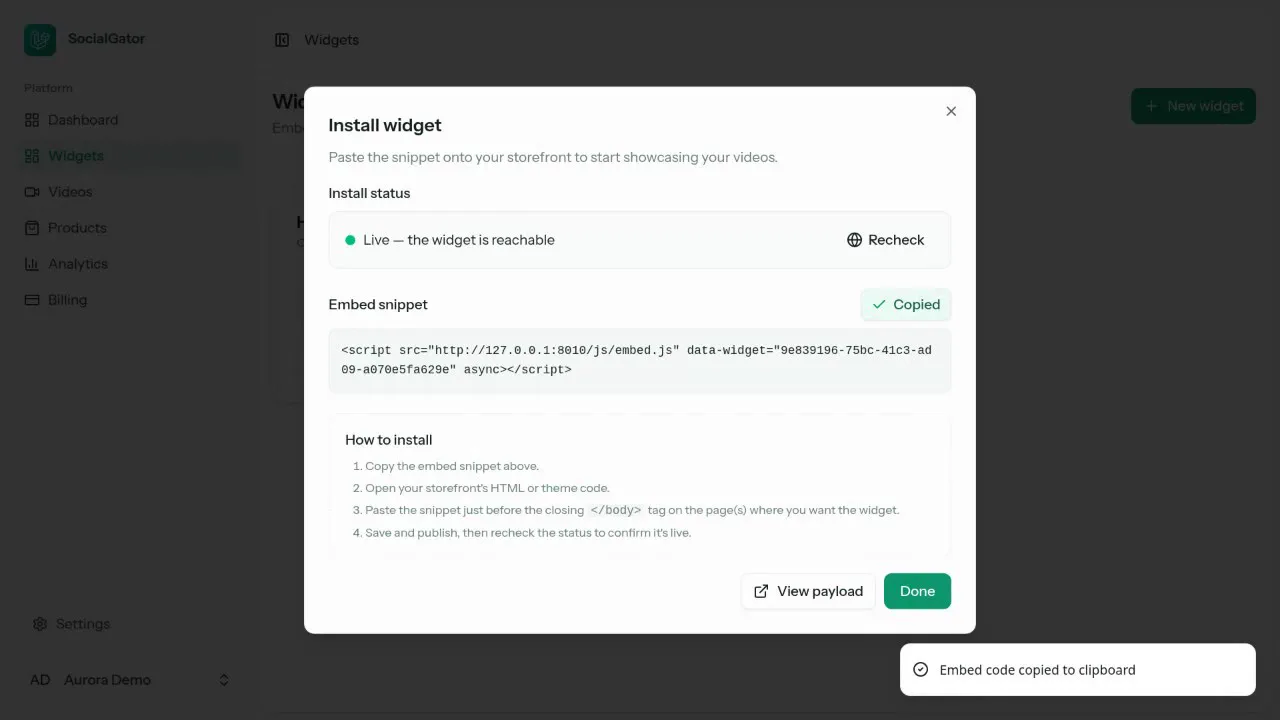Click step "Save and publish, then recheck..."
The width and height of the screenshot is (1280, 720).
(528, 532)
